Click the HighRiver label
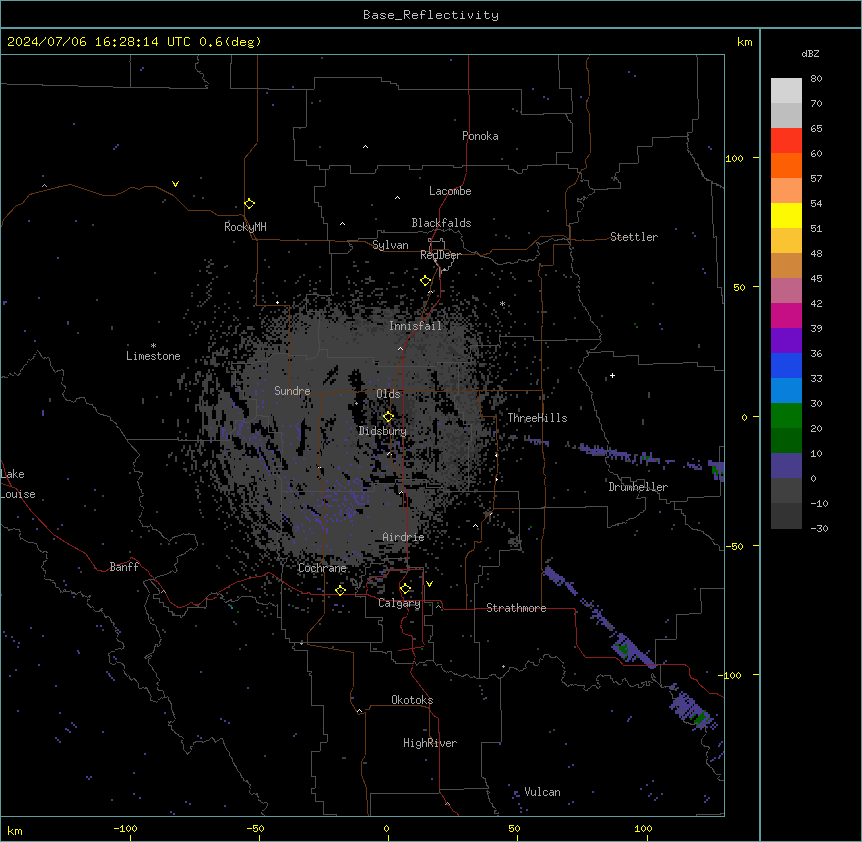The image size is (862, 842). tap(430, 743)
